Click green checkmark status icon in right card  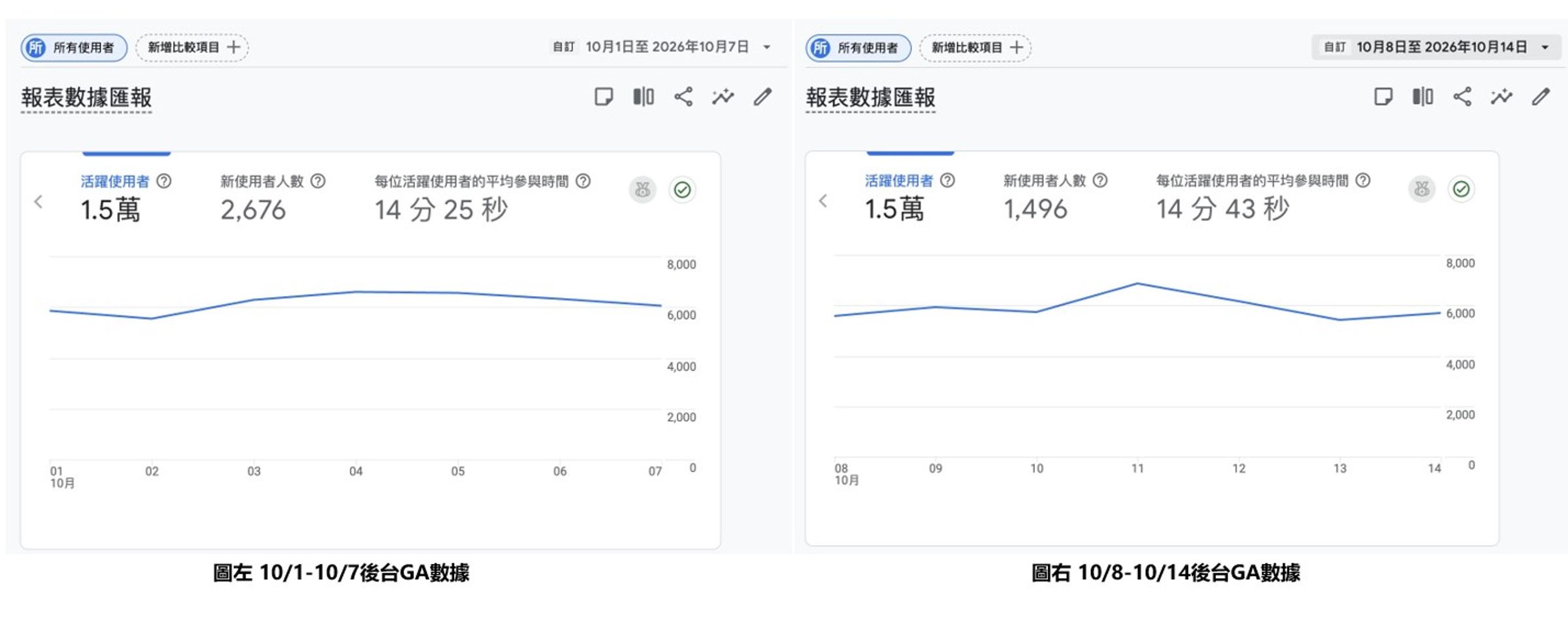[1461, 189]
